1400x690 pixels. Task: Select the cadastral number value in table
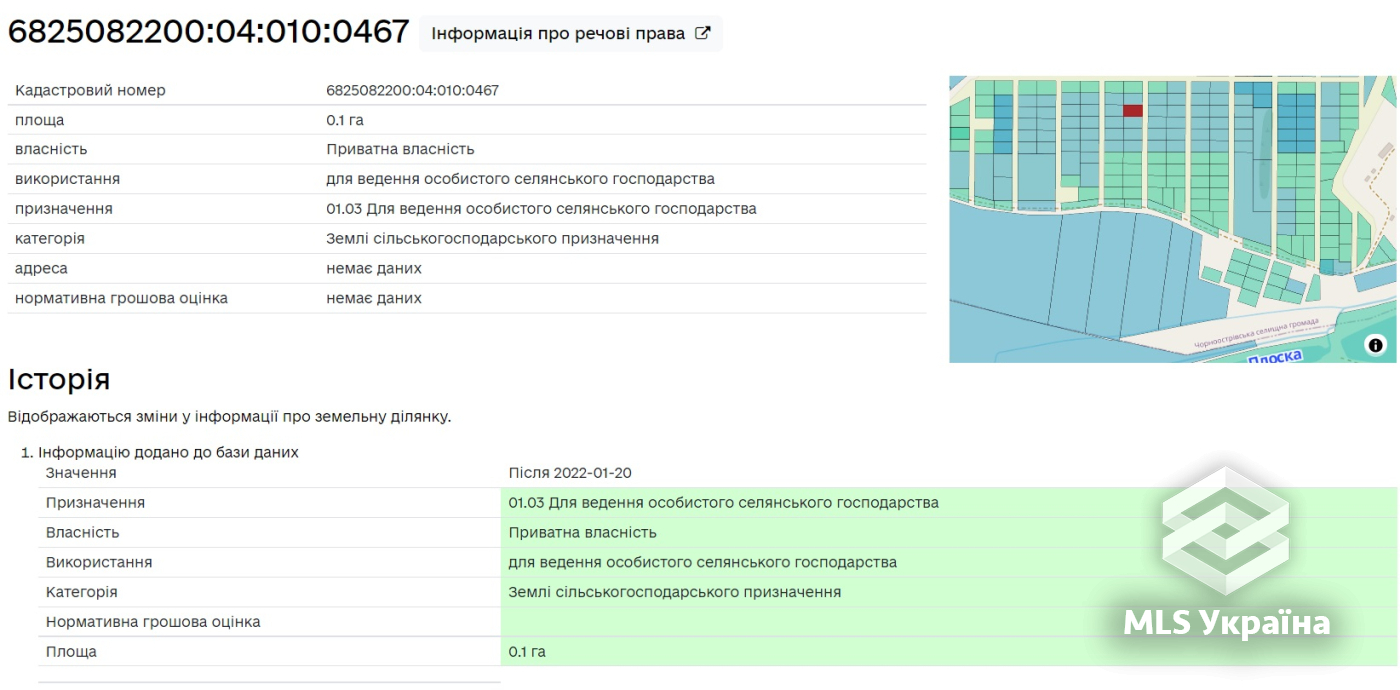point(412,90)
